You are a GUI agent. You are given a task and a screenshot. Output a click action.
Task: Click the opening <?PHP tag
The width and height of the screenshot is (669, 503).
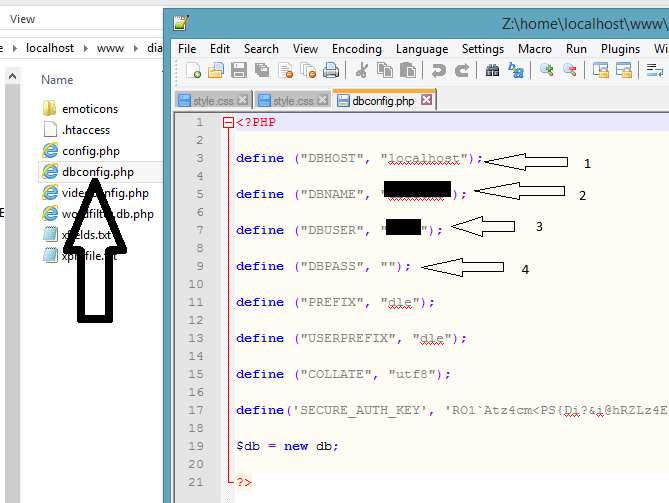[x=256, y=122]
